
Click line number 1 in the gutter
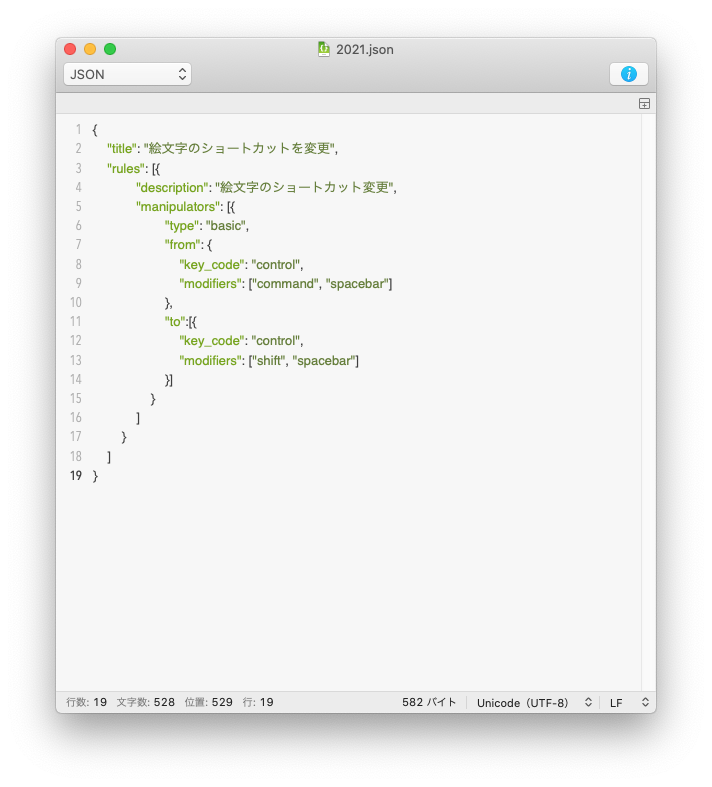click(x=78, y=130)
